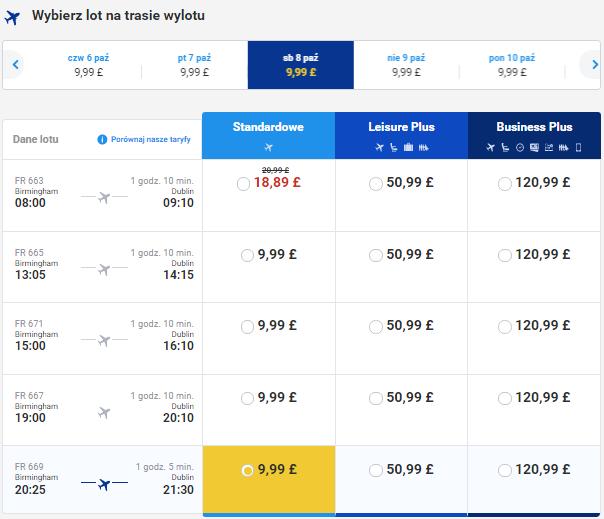Pick the Business Plus fare for the 19:00 flight
Image resolution: width=604 pixels, height=519 pixels.
tap(505, 398)
